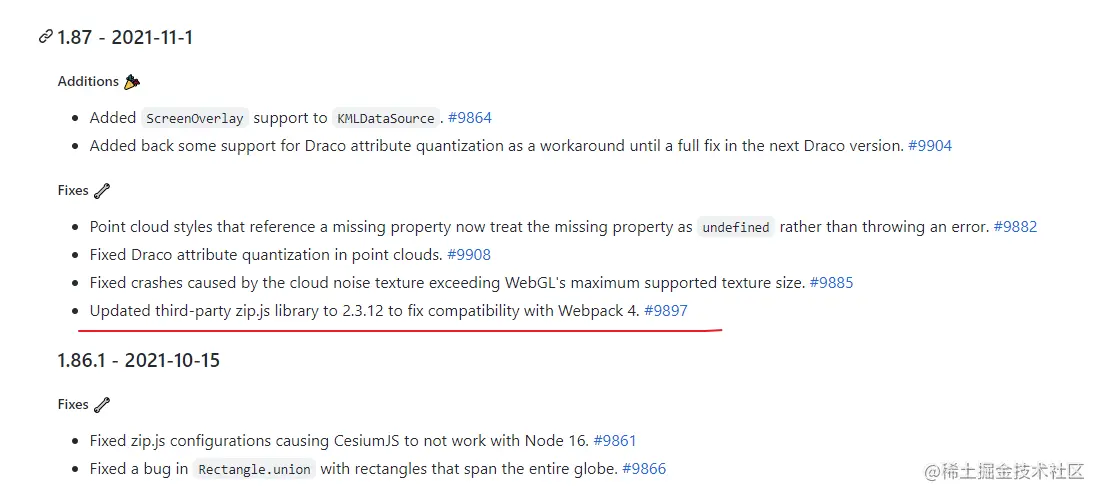Click the anchor link icon beside 1.87 heading
This screenshot has height=498, width=1101.
45,37
